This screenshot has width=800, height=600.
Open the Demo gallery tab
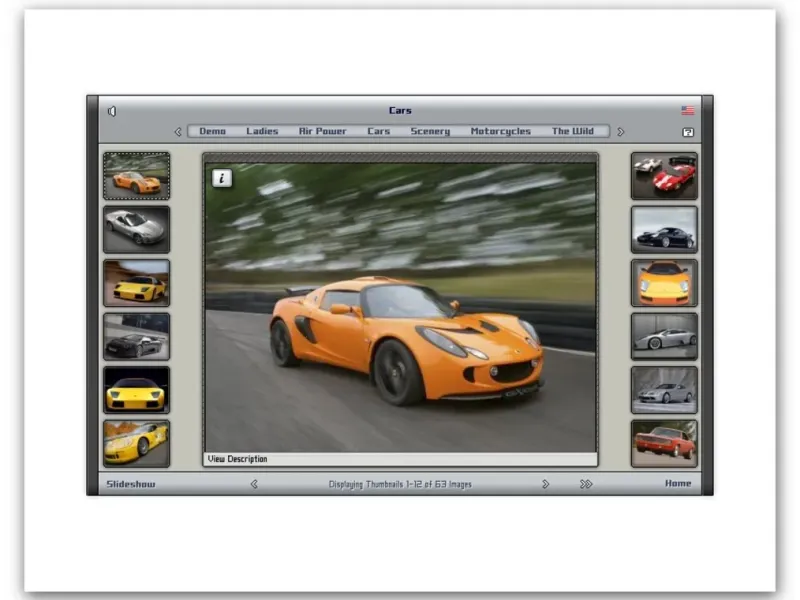tap(212, 131)
